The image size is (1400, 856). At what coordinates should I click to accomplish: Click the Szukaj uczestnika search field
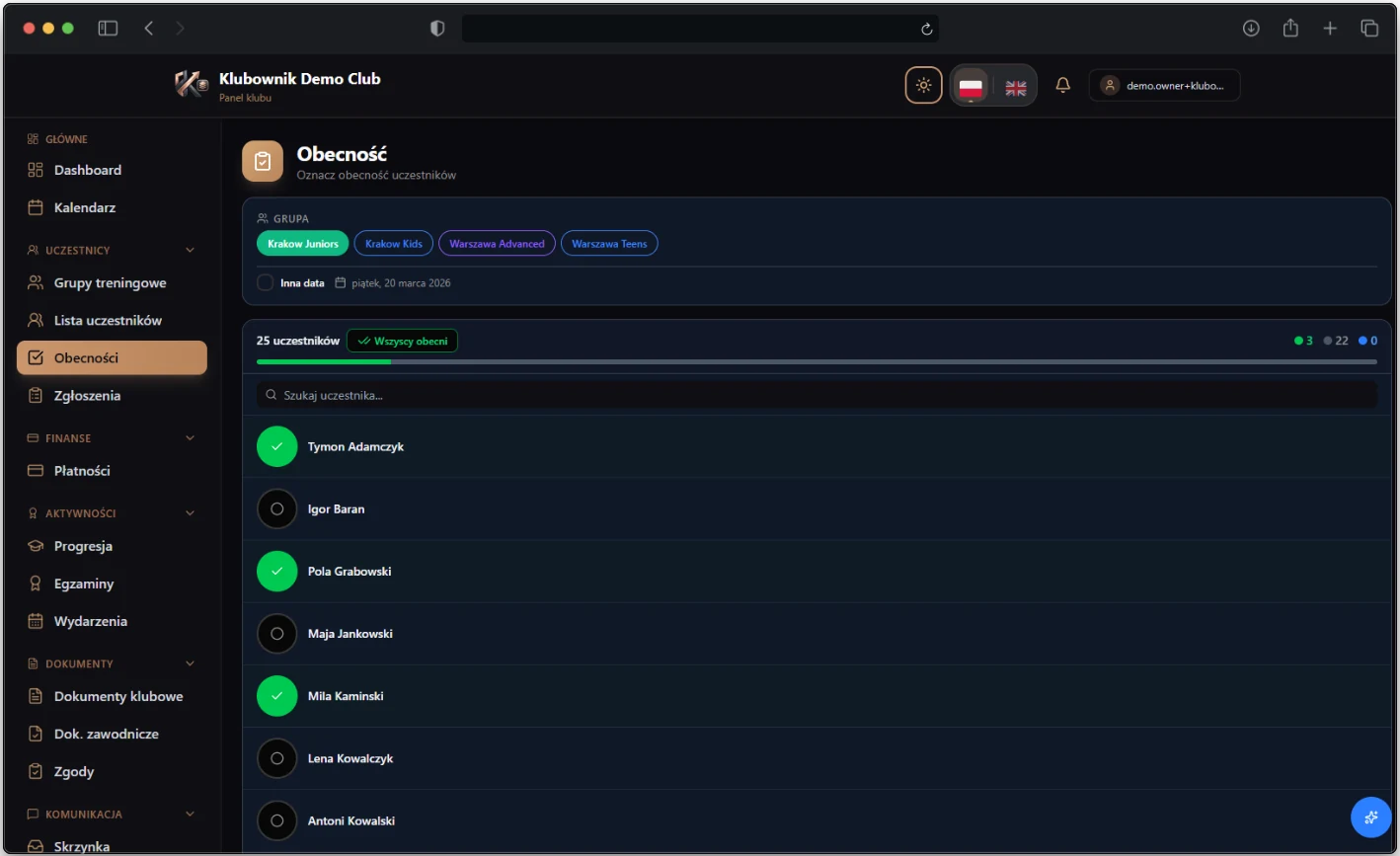tap(816, 395)
